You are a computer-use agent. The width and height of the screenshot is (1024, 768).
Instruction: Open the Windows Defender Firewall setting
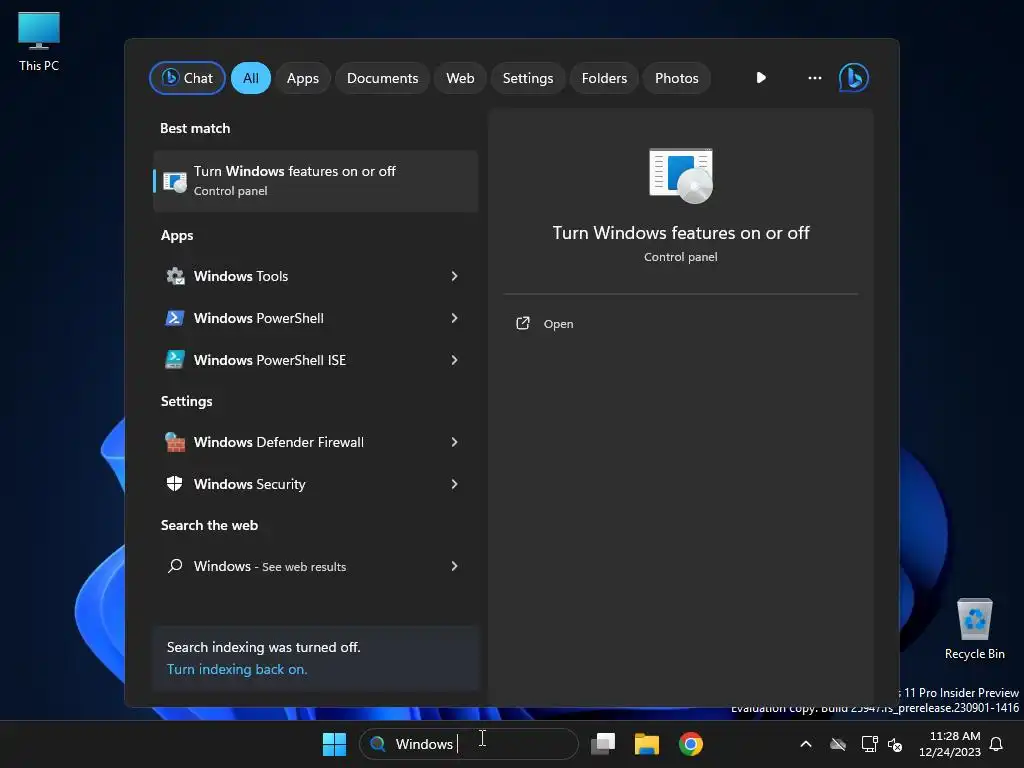[315, 442]
